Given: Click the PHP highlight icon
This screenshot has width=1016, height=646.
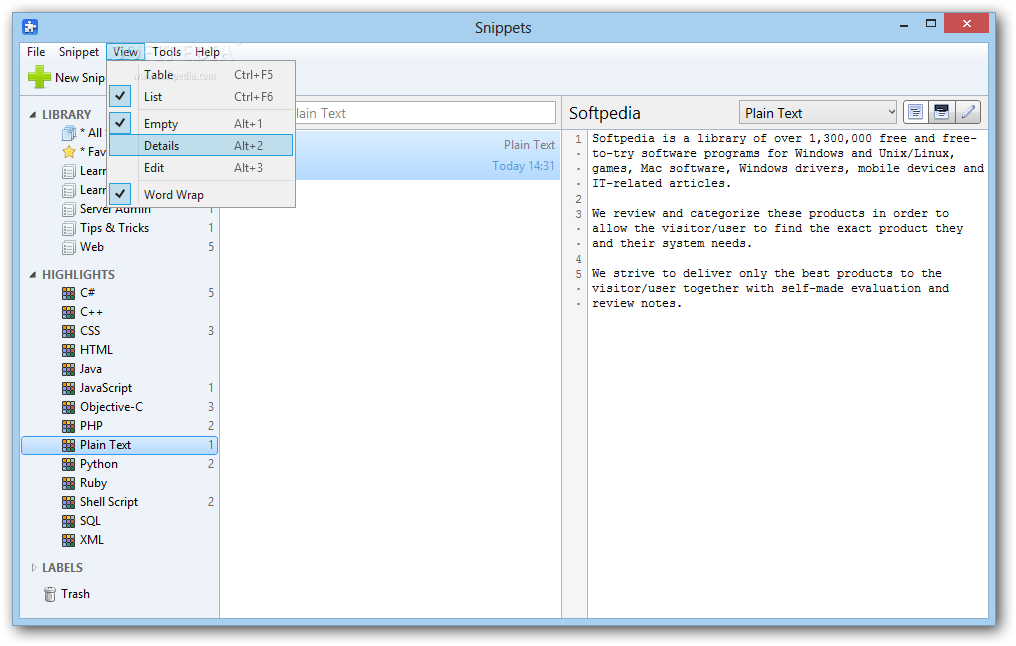Looking at the screenshot, I should [x=68, y=426].
